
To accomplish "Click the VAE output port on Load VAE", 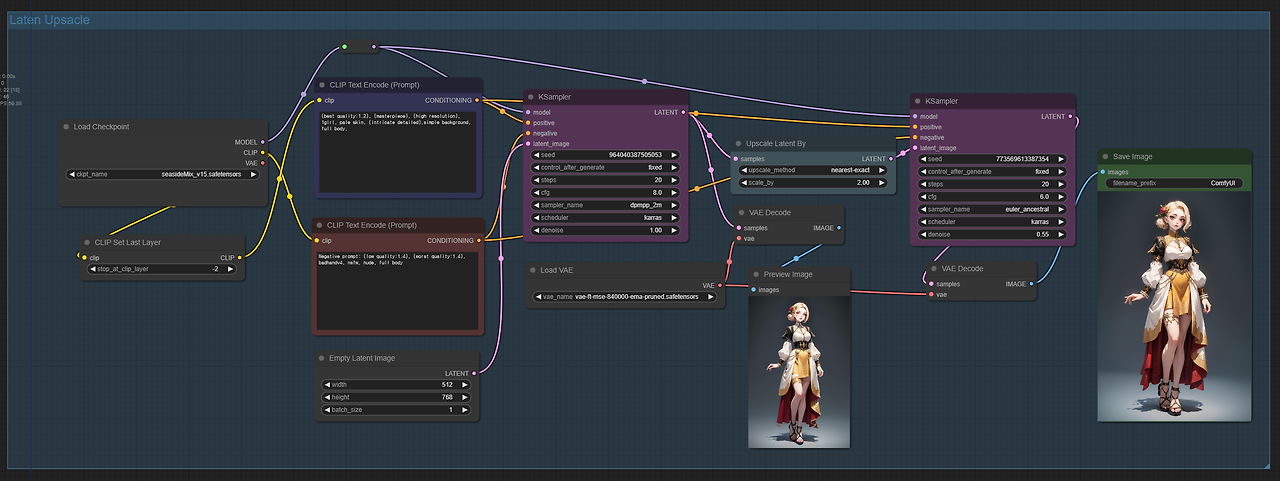I will click(x=719, y=285).
